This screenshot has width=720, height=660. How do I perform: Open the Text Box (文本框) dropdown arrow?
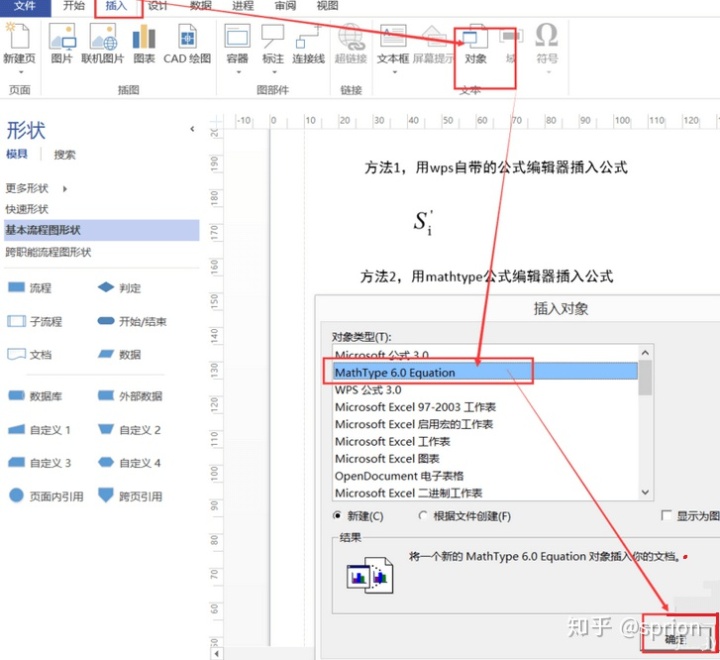coord(394,72)
